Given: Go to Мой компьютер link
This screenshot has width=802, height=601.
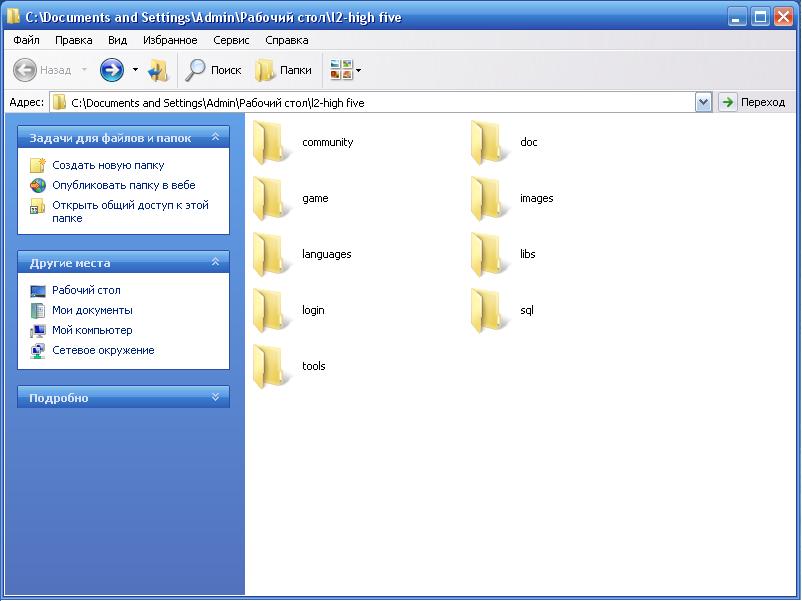Looking at the screenshot, I should click(92, 330).
